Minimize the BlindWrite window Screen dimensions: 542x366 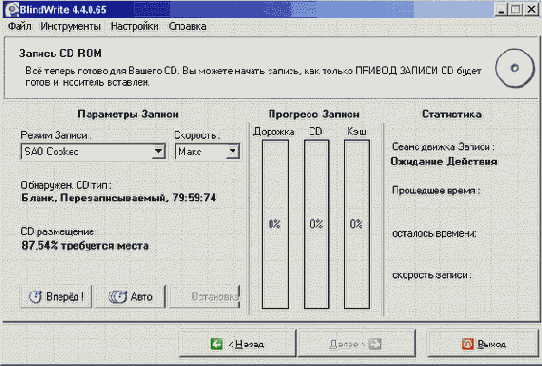coord(501,9)
